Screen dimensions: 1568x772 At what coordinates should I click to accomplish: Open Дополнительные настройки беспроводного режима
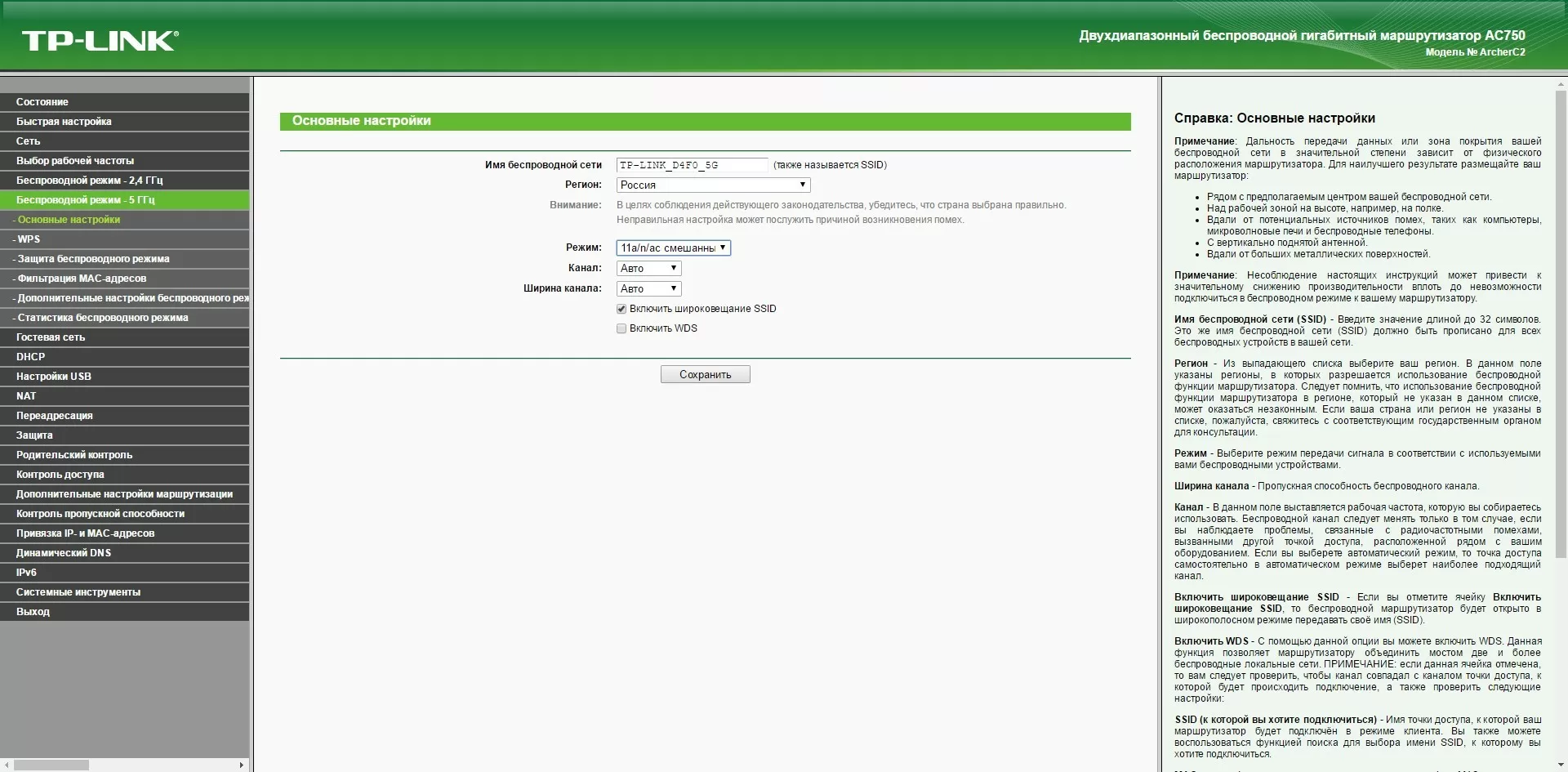[x=124, y=298]
